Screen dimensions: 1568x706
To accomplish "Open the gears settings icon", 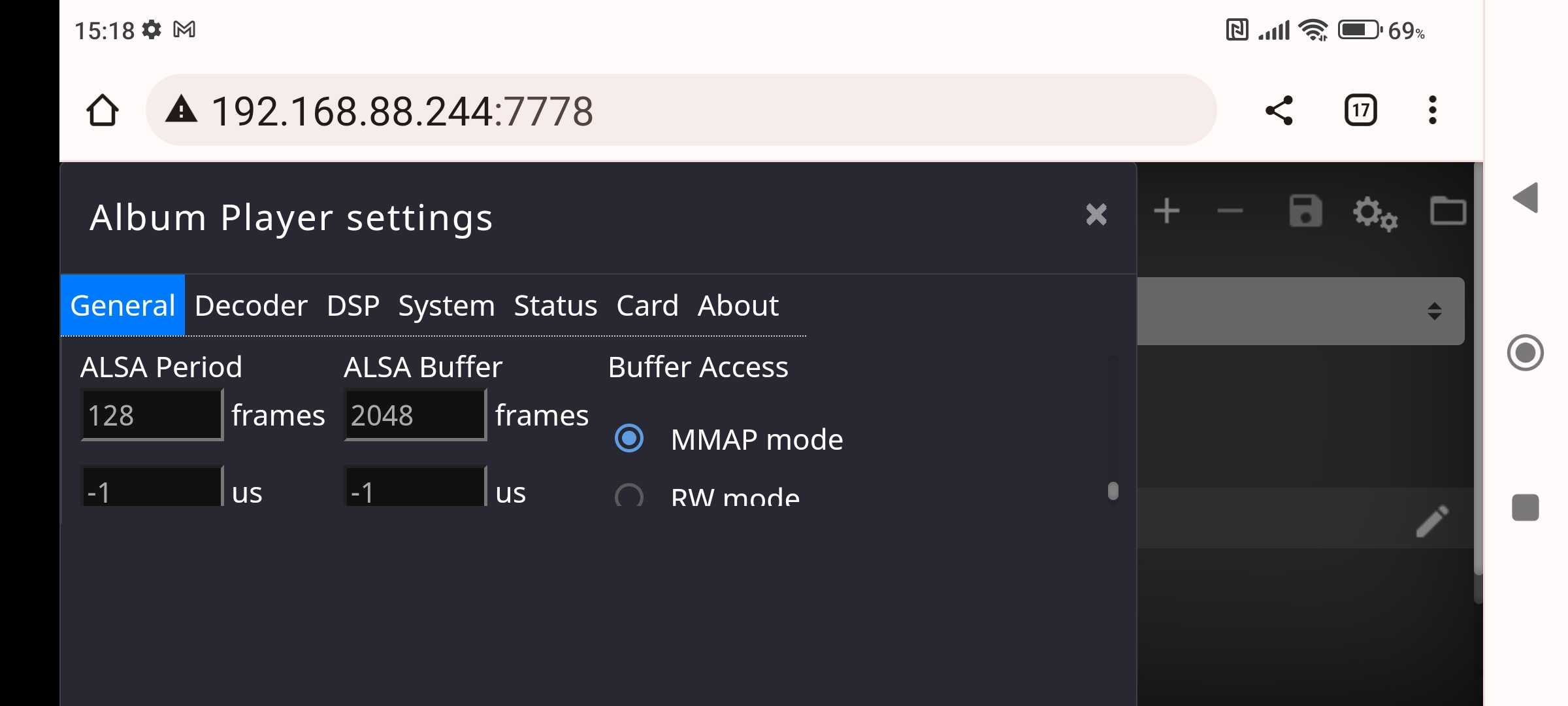I will point(1375,213).
